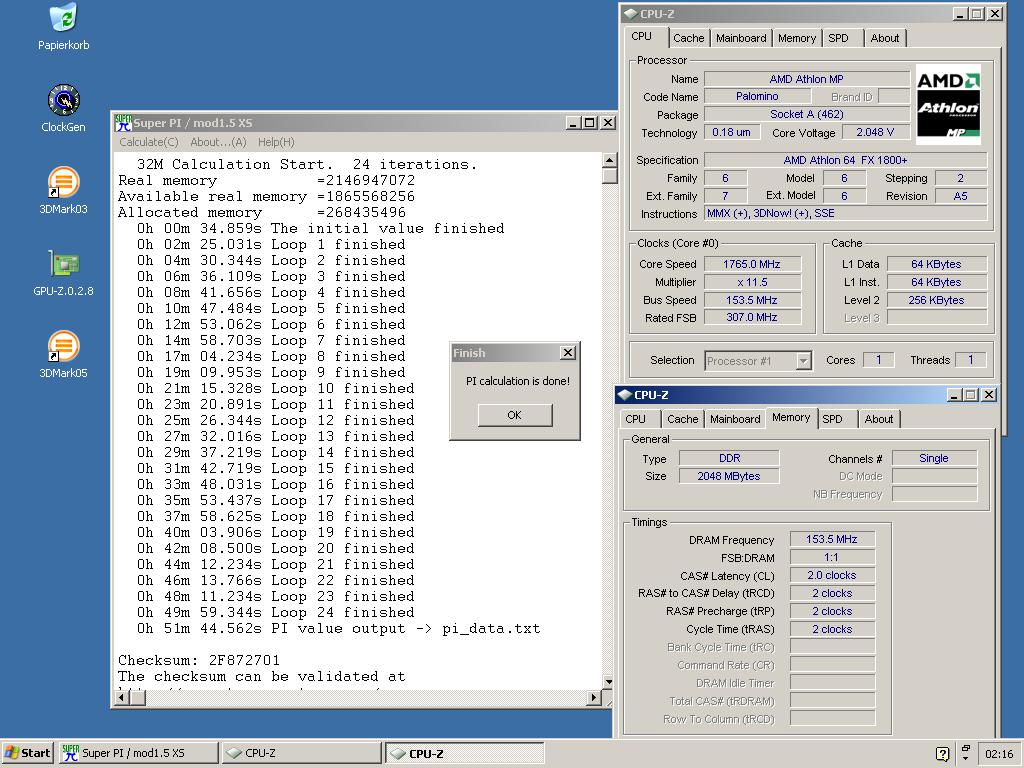Open the Papierkorb recycle bin icon
The image size is (1024, 768).
63,26
